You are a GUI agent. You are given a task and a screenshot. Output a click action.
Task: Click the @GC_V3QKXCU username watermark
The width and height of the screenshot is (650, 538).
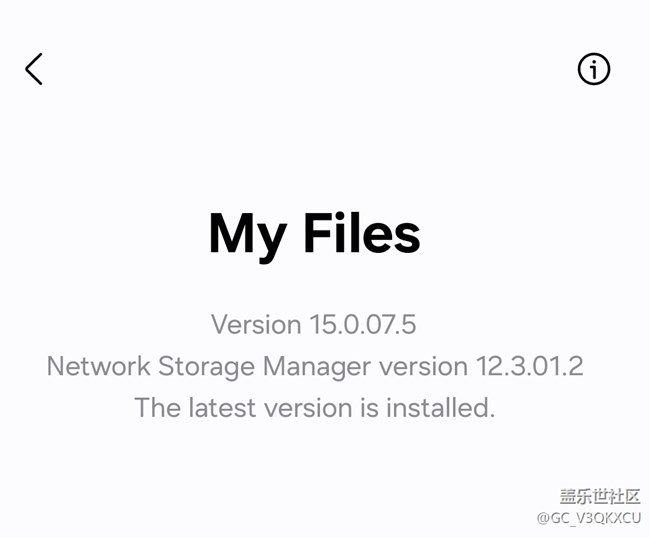pyautogui.click(x=589, y=518)
